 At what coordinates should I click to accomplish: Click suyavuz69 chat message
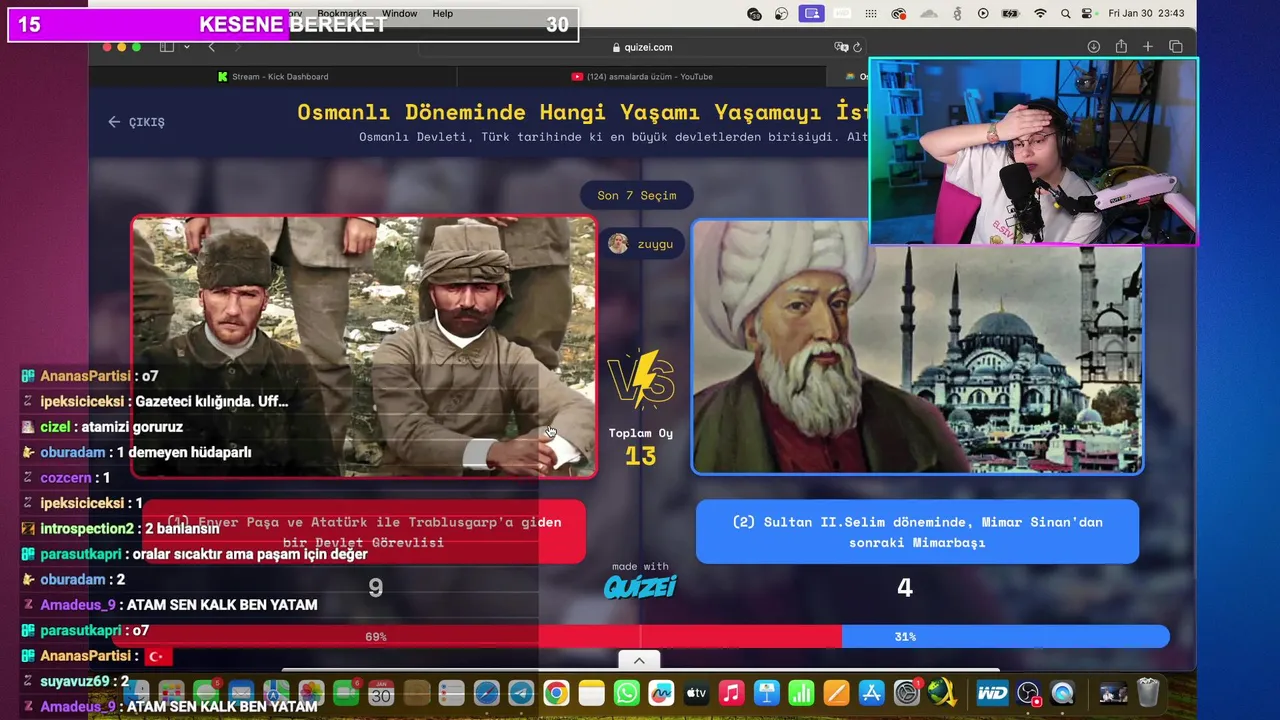pyautogui.click(x=76, y=681)
